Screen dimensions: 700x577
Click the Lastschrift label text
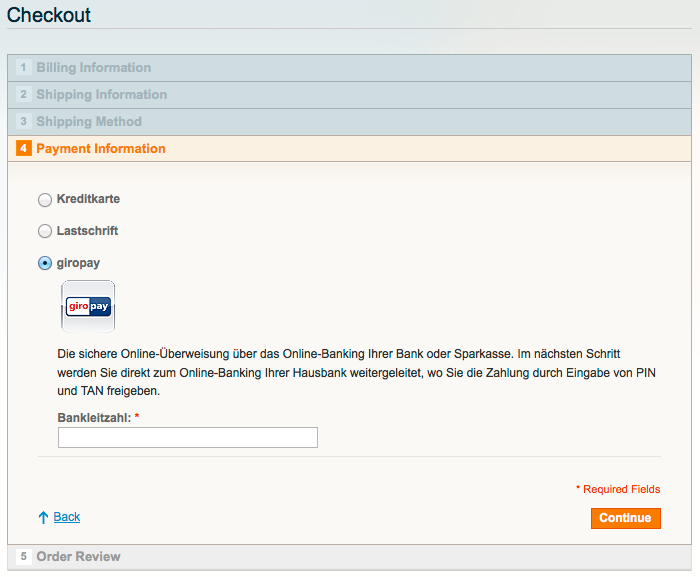click(x=88, y=231)
